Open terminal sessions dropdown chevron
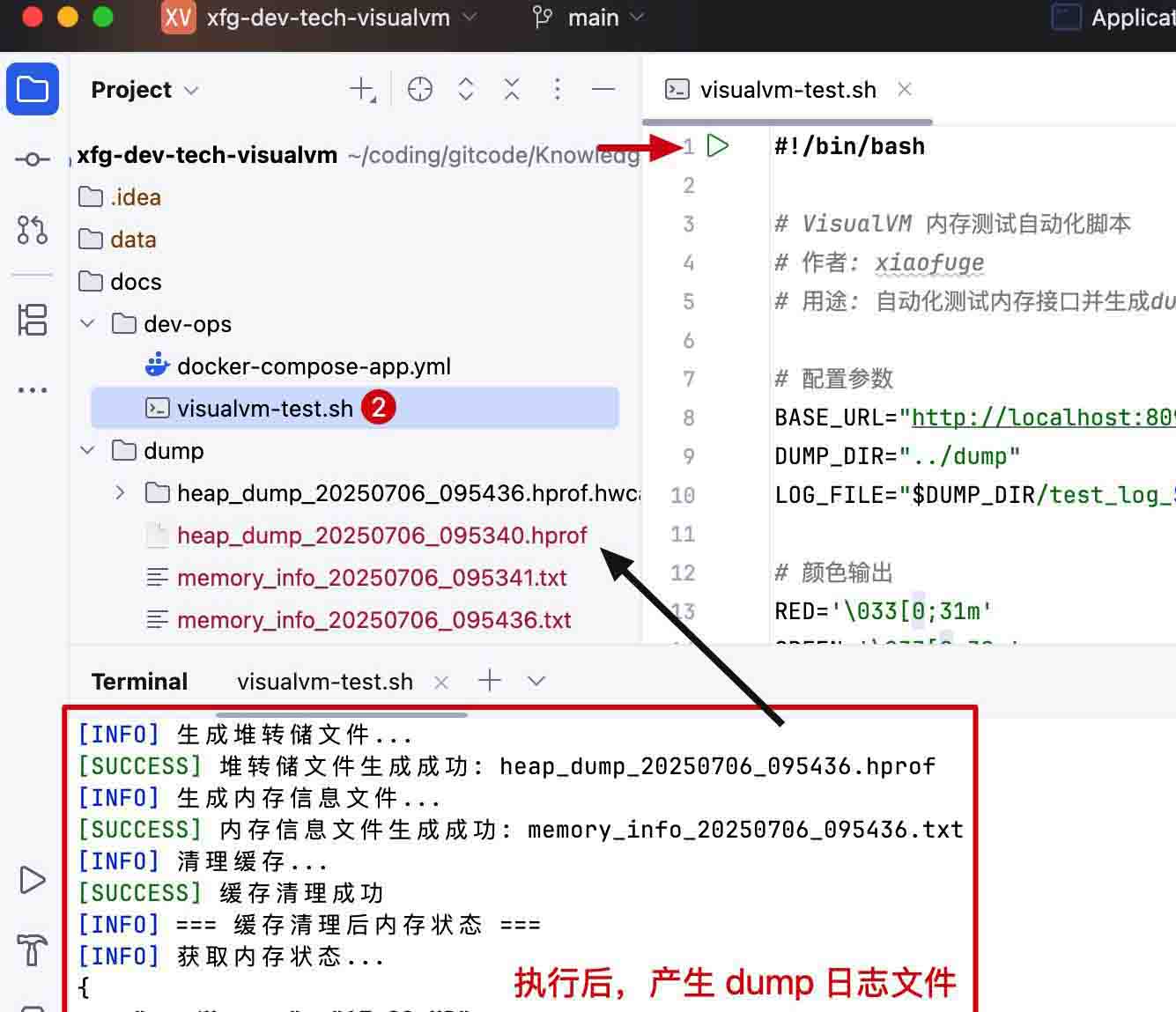Screen dimensions: 1176x1012 pyautogui.click(x=536, y=681)
